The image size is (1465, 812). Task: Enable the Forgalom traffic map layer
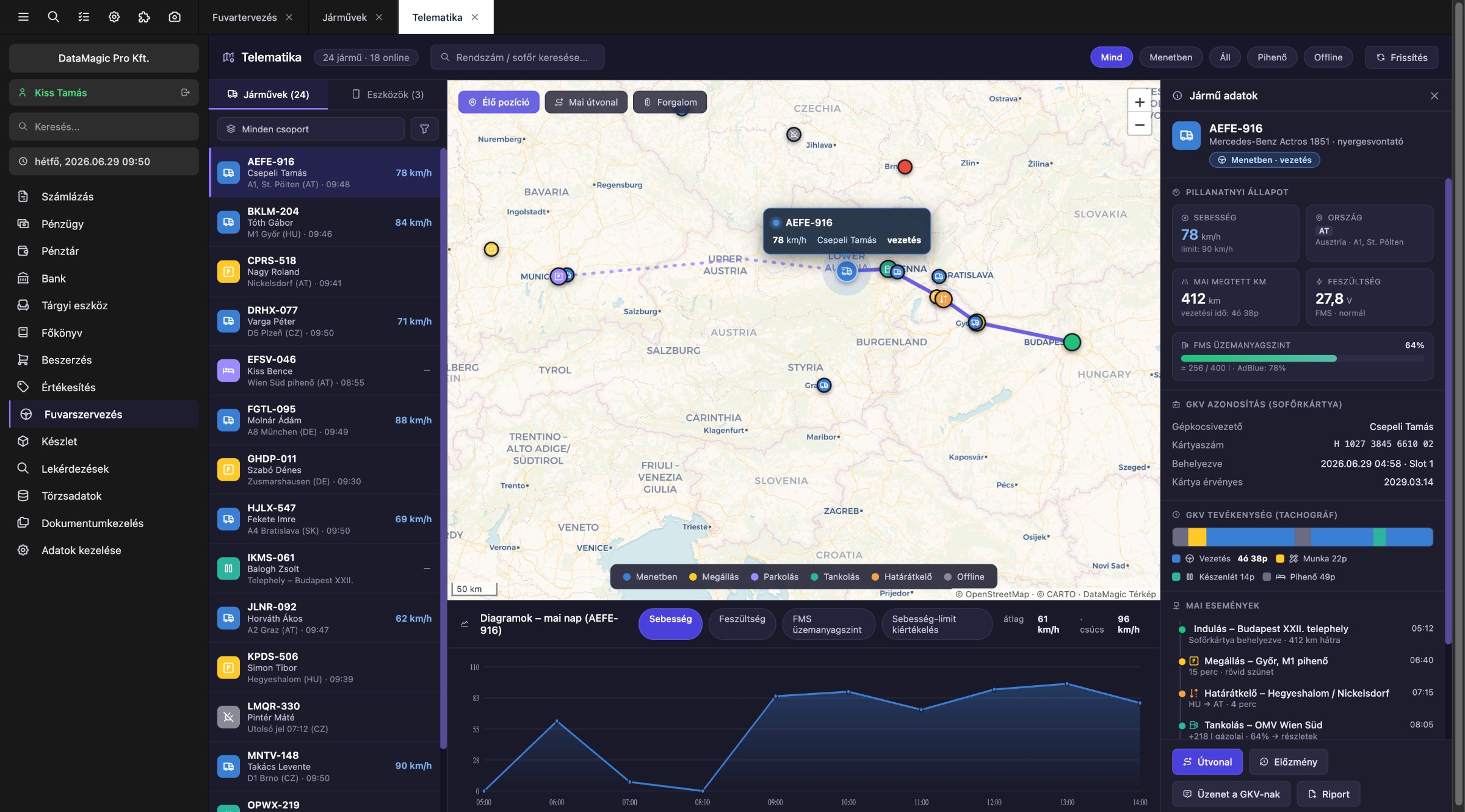[670, 102]
